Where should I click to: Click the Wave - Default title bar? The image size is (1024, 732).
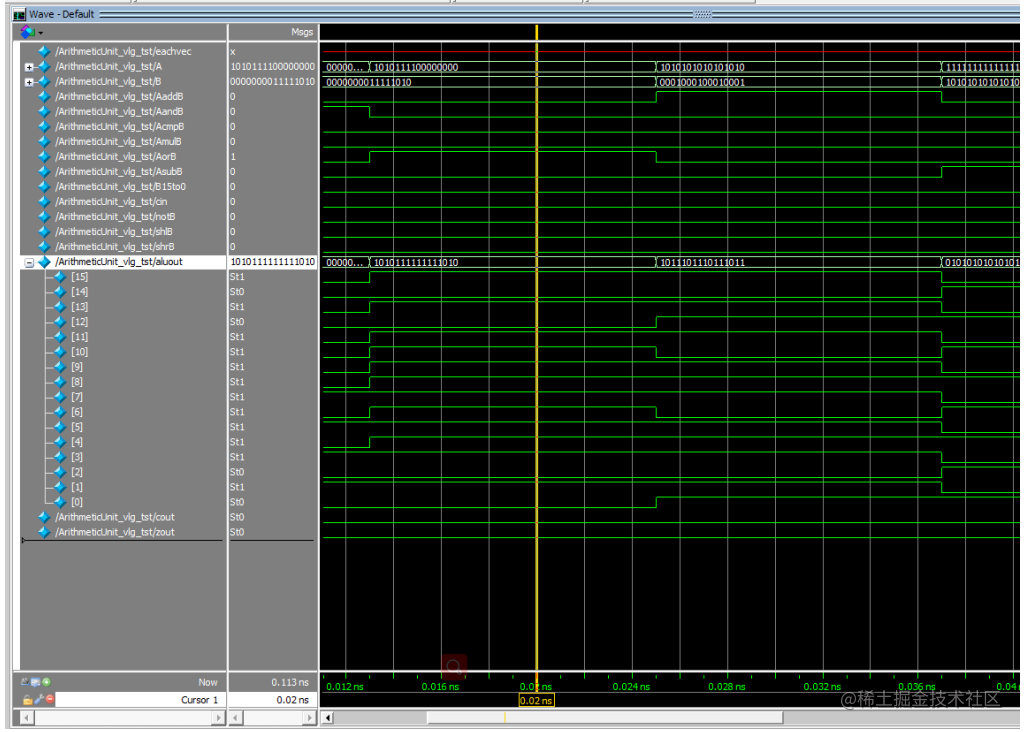pyautogui.click(x=516, y=14)
